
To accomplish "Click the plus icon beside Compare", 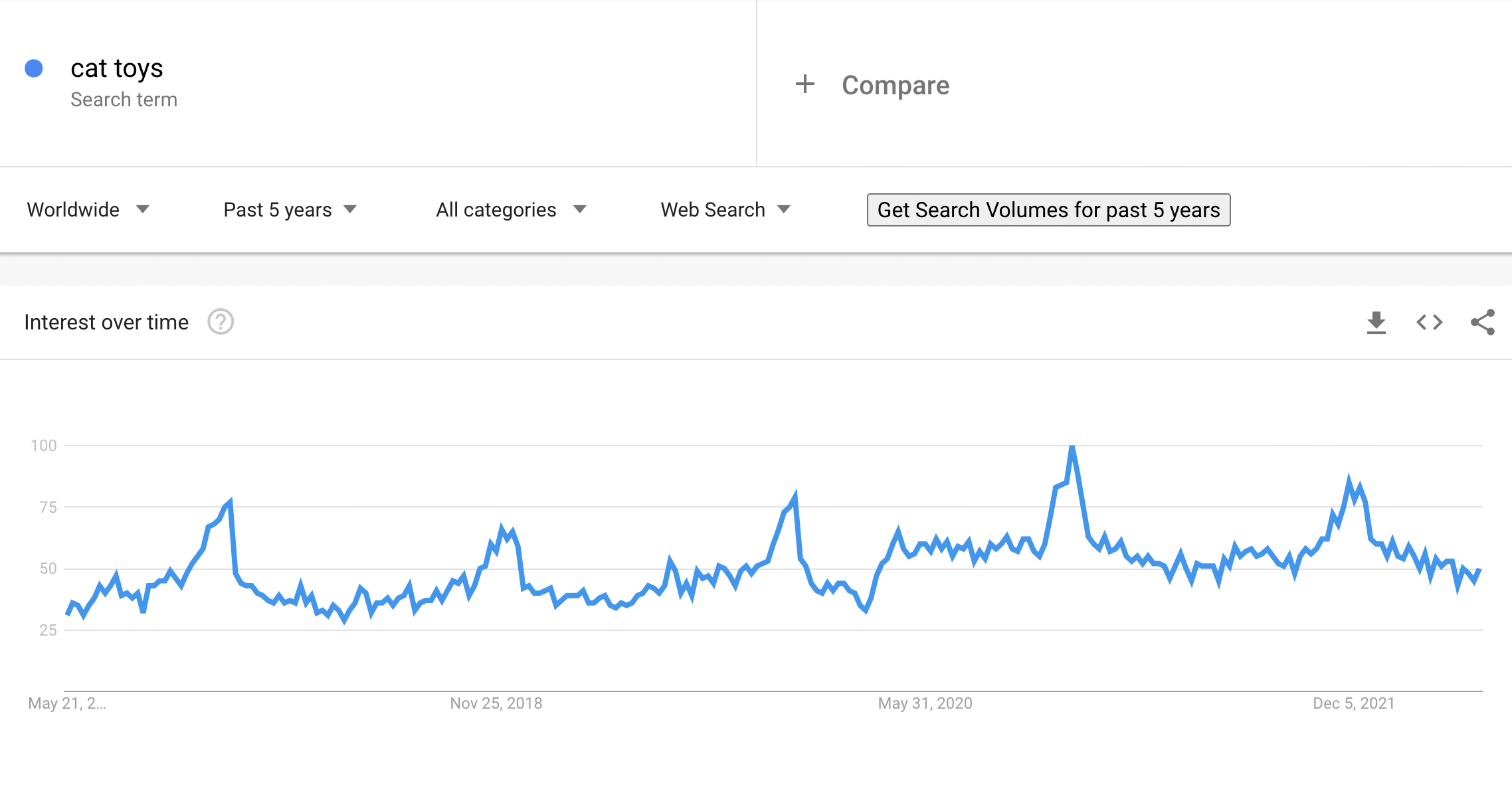I will (805, 84).
